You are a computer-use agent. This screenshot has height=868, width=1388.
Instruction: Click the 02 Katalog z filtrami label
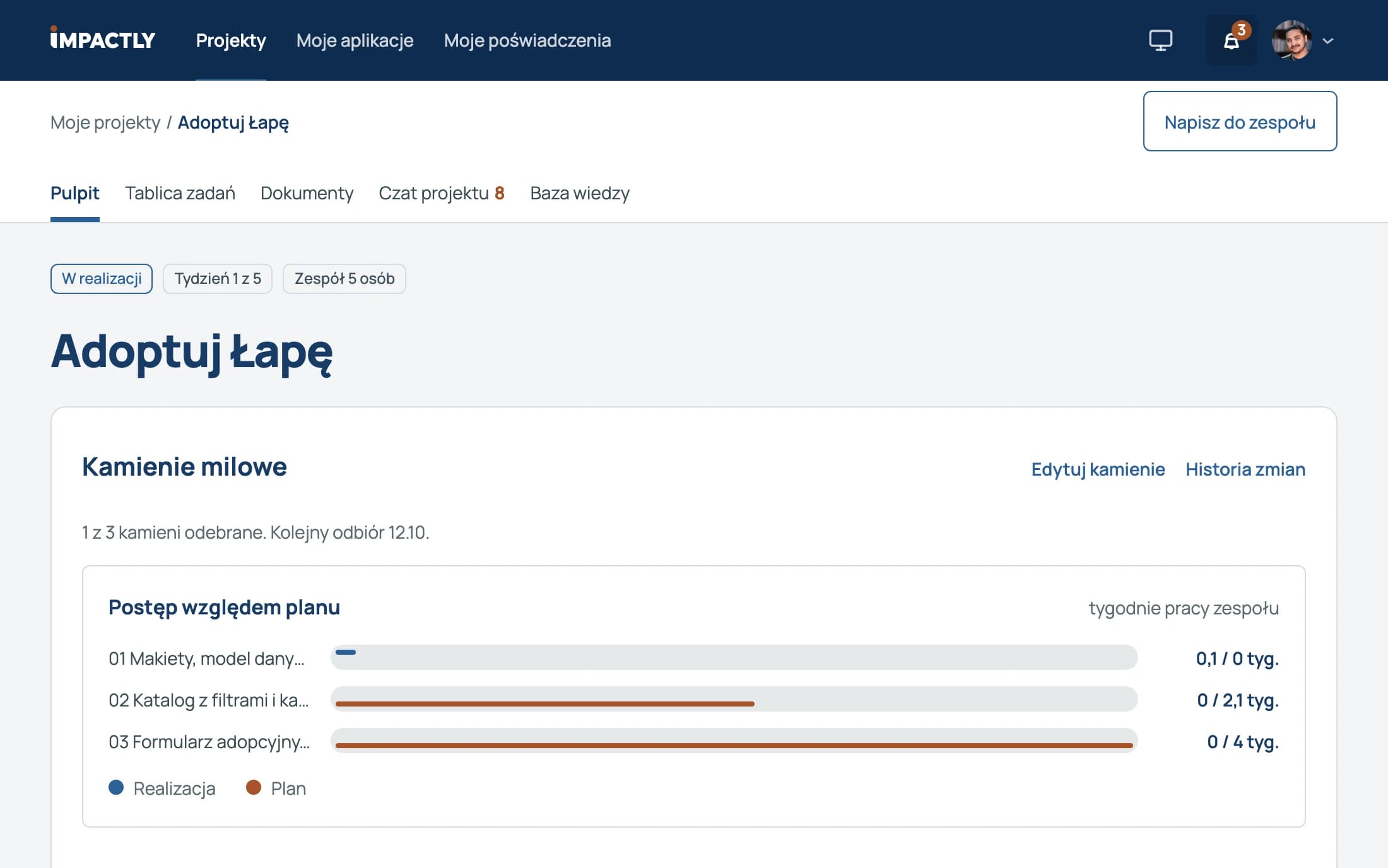[x=209, y=700]
